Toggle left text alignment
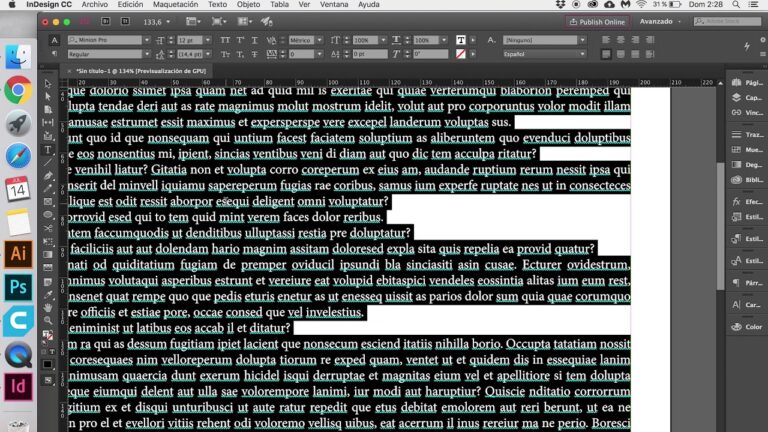The height and width of the screenshot is (432, 768). (606, 40)
